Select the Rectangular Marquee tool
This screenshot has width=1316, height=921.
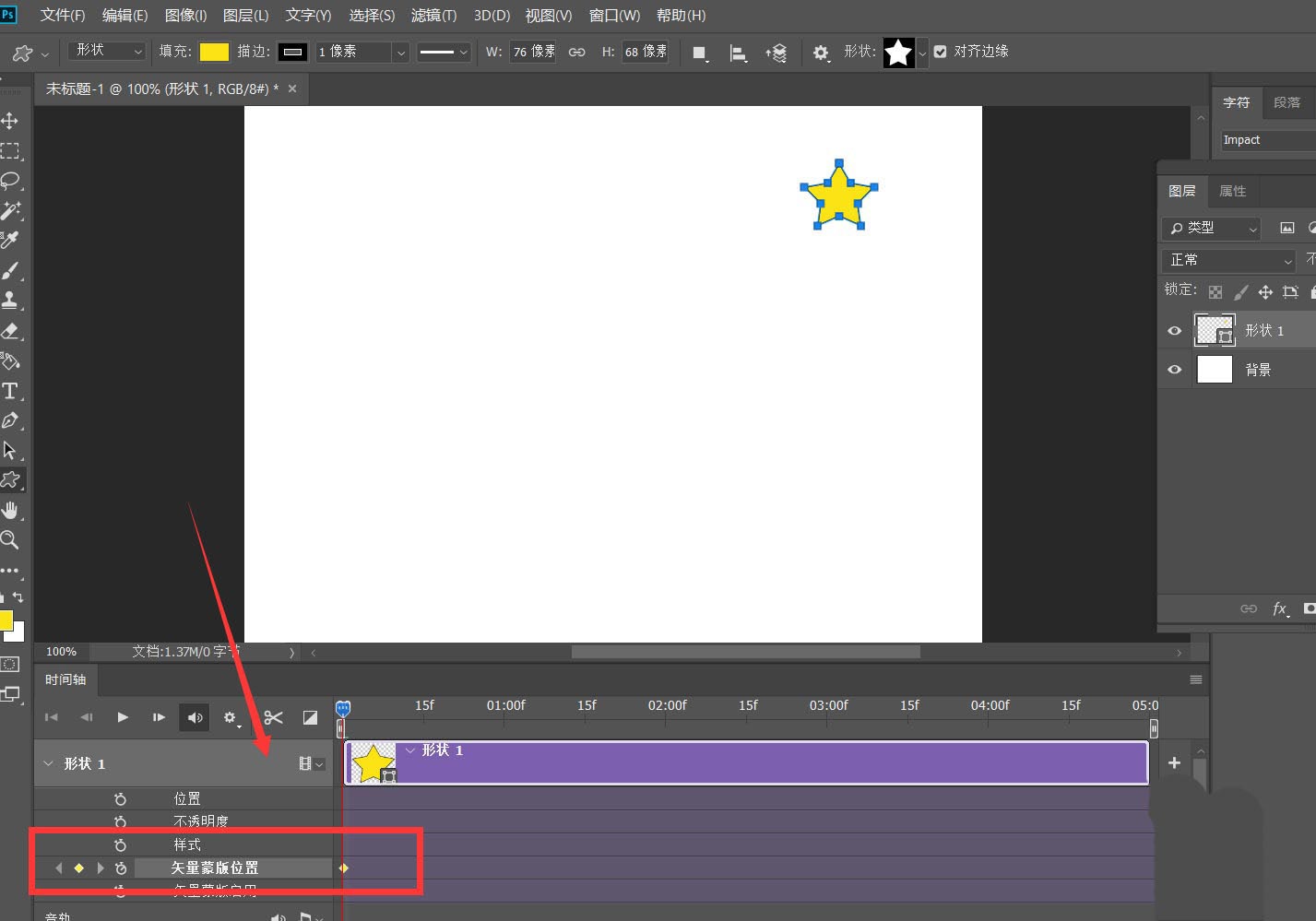[10, 150]
